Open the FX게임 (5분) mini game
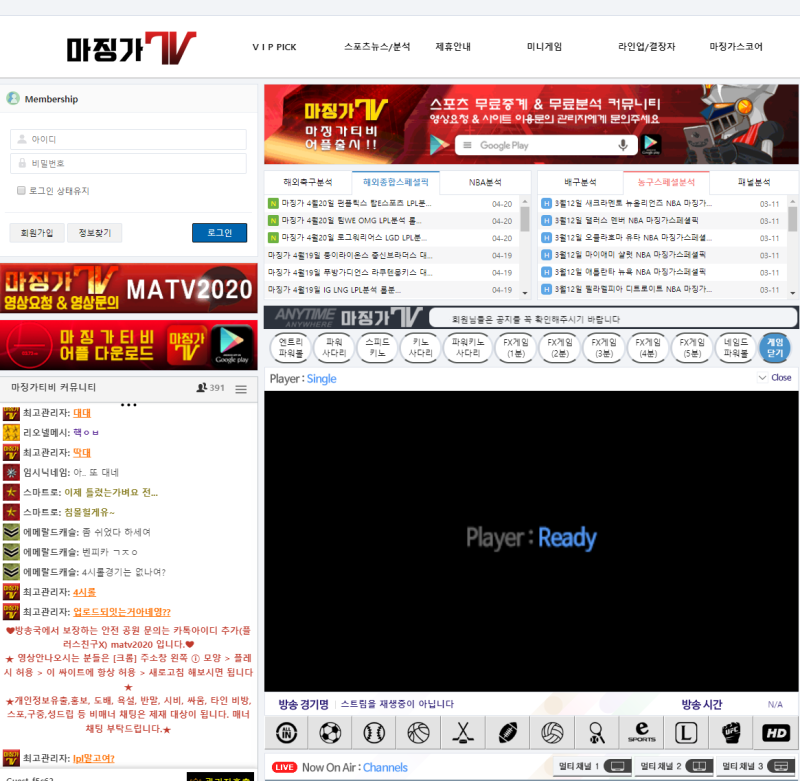This screenshot has width=800, height=781. coord(692,347)
